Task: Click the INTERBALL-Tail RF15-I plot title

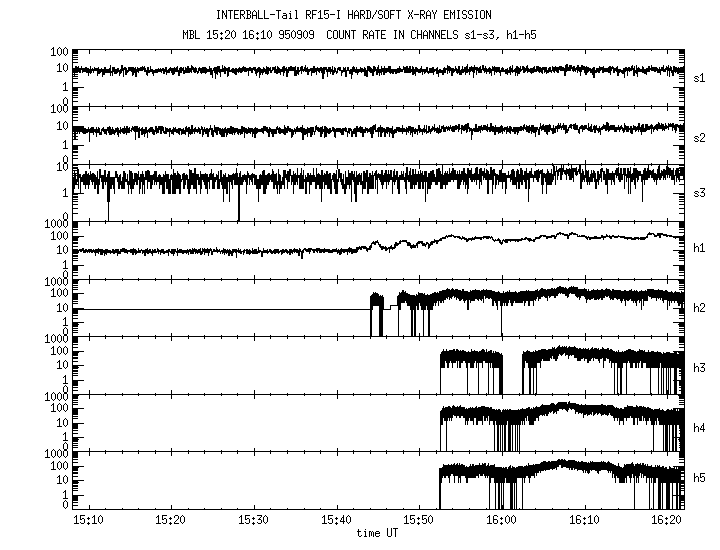Action: click(x=368, y=15)
